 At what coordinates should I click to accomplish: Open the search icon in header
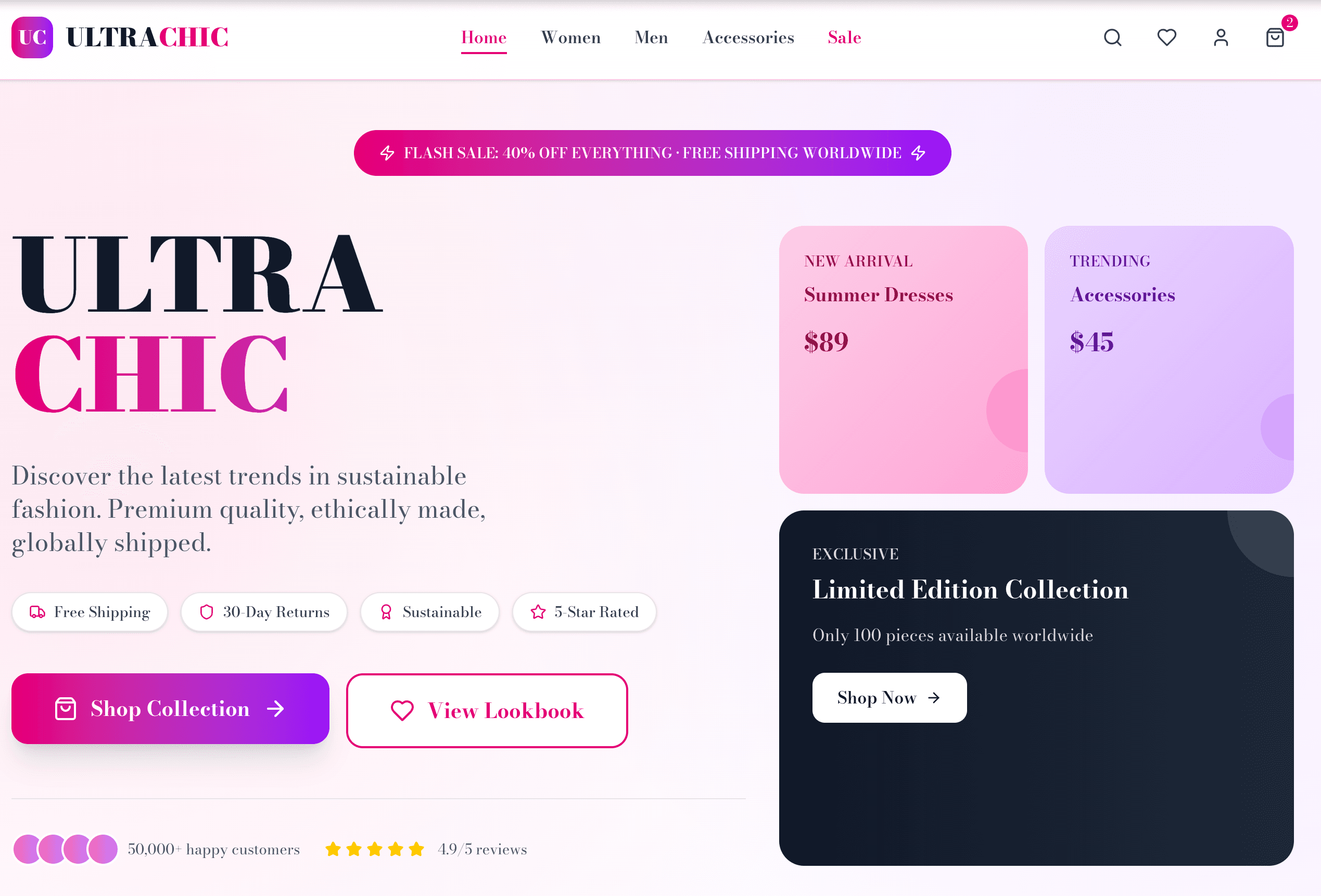pyautogui.click(x=1112, y=37)
